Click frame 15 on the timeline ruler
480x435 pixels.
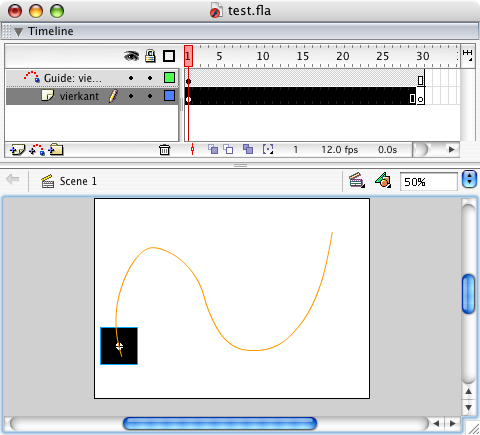point(302,56)
